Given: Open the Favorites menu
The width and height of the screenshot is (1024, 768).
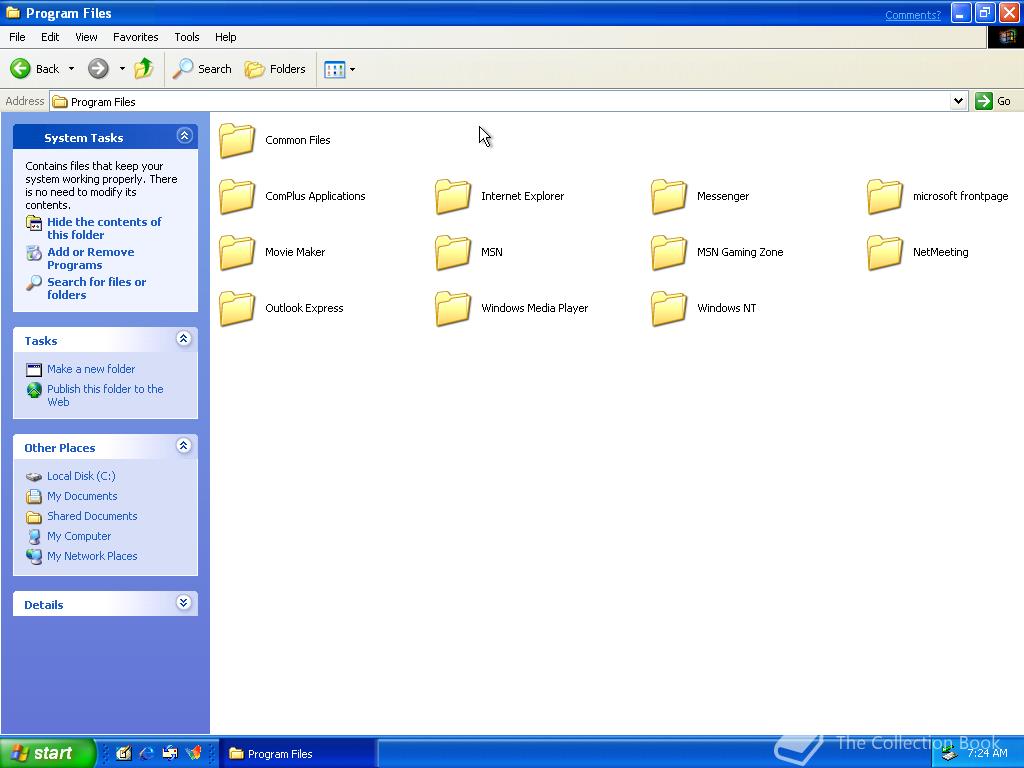Looking at the screenshot, I should point(136,37).
